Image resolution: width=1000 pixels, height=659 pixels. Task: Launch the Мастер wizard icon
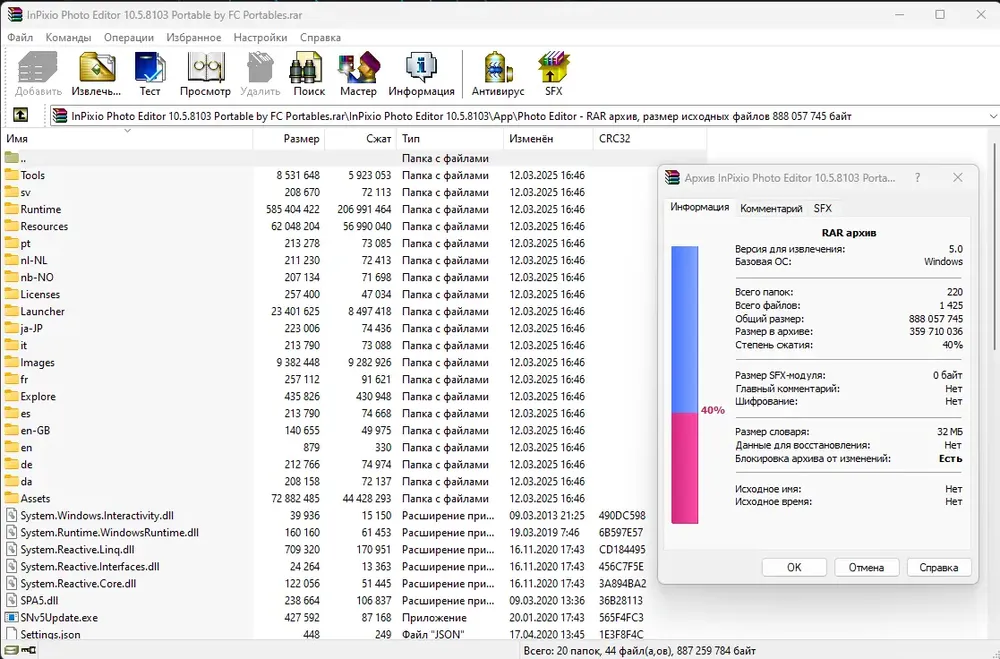pos(358,67)
